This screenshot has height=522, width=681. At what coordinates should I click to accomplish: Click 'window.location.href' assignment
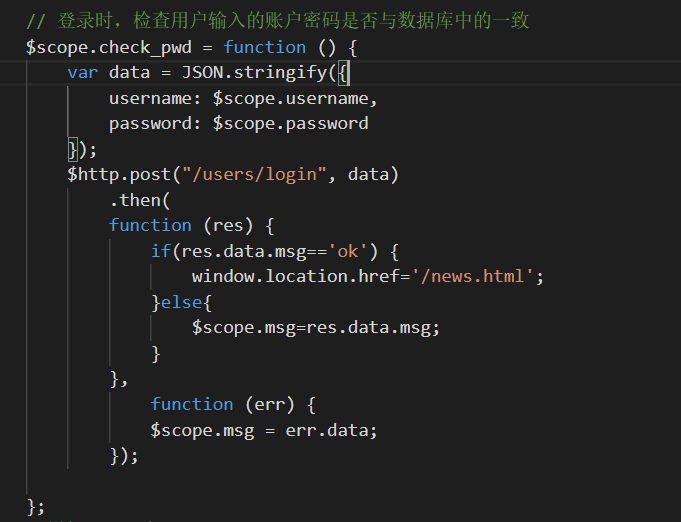click(367, 277)
